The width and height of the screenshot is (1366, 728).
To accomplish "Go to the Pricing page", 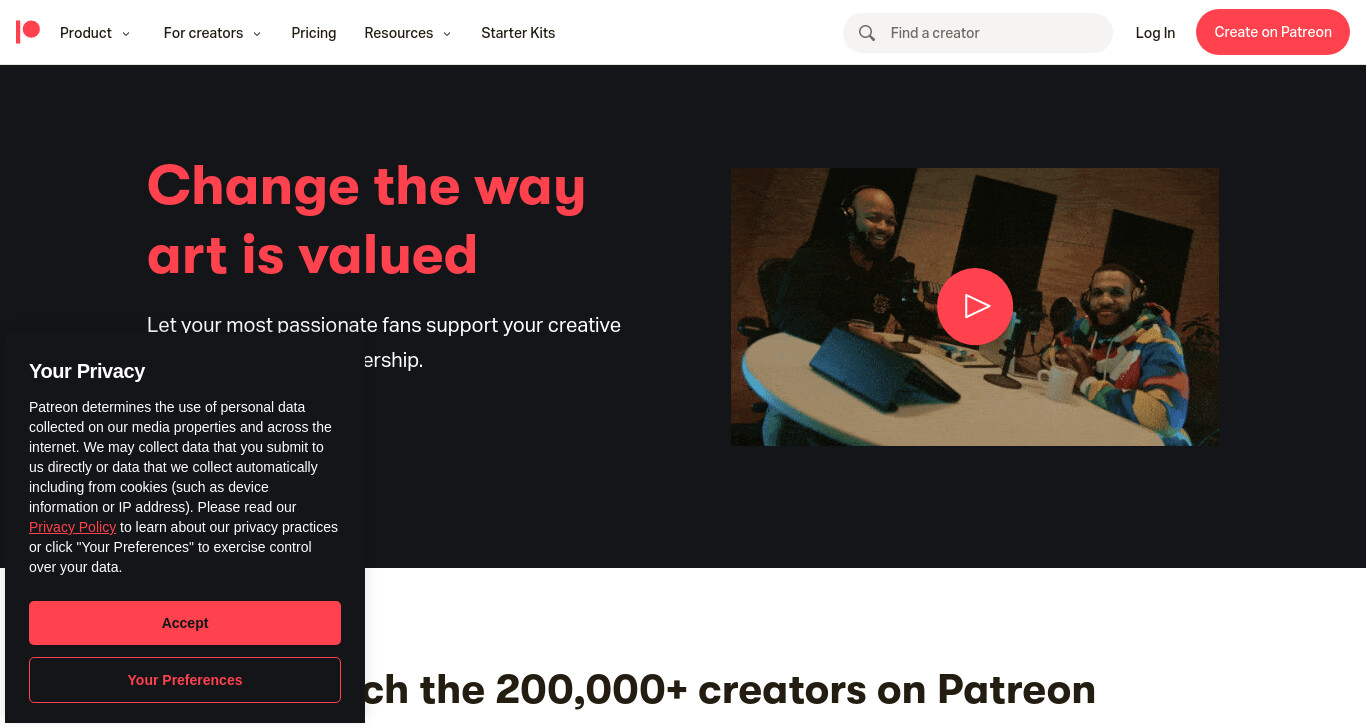I will pyautogui.click(x=314, y=33).
